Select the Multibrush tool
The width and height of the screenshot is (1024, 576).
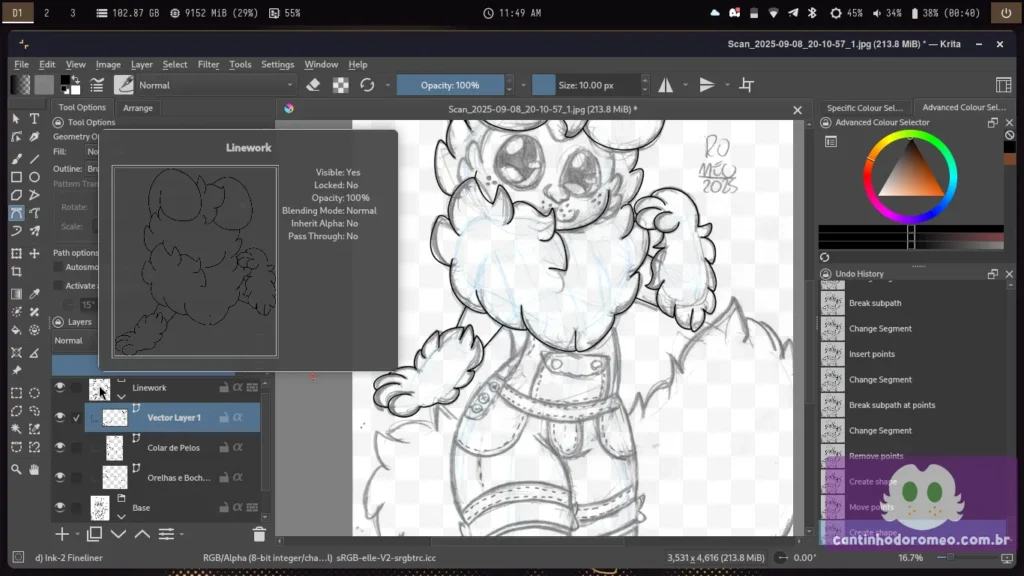[x=35, y=231]
